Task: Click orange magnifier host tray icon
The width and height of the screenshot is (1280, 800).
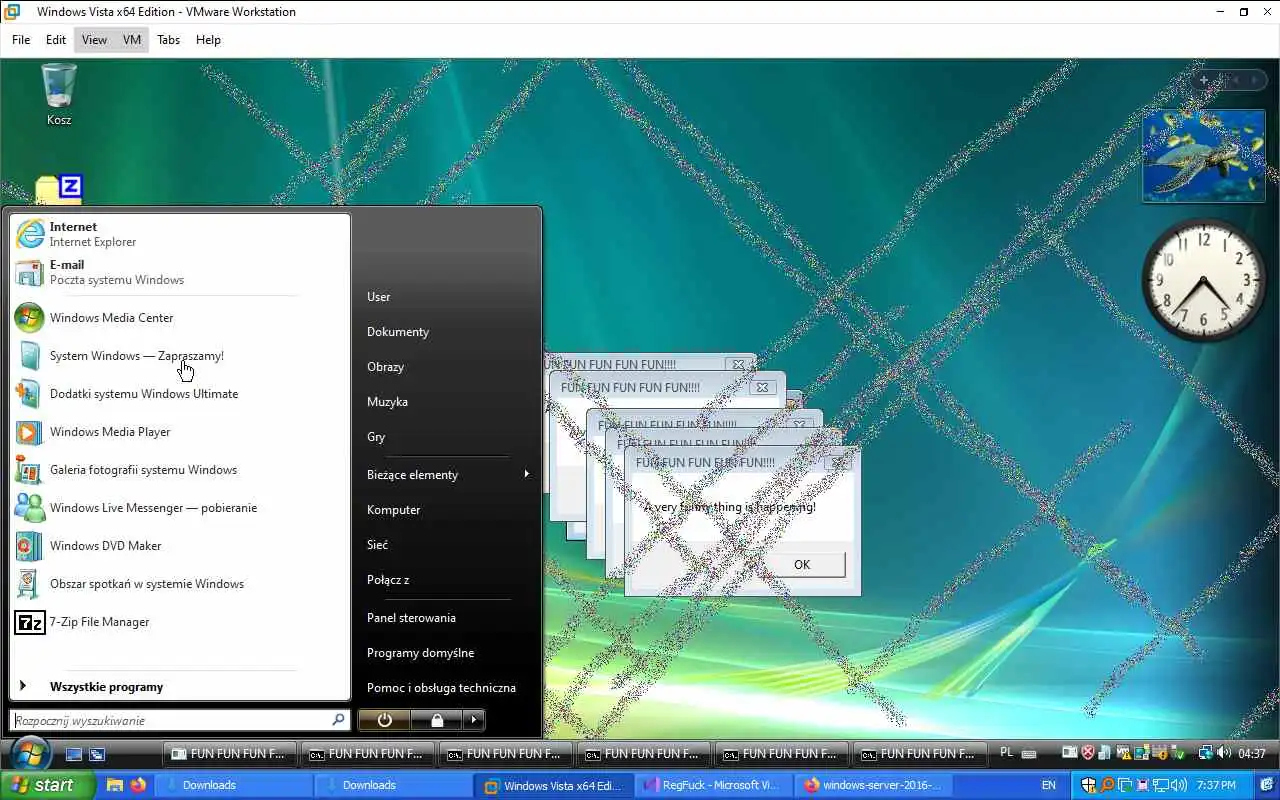Action: [1107, 785]
